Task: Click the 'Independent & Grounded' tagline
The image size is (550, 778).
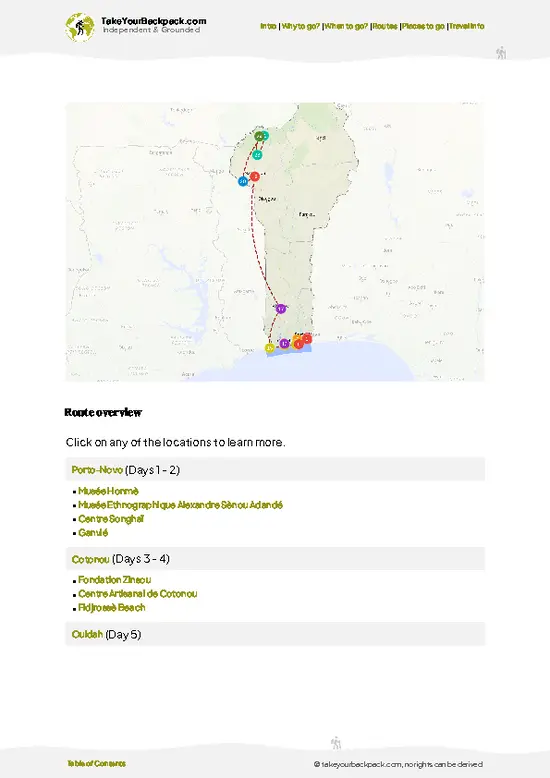Action: (x=151, y=30)
